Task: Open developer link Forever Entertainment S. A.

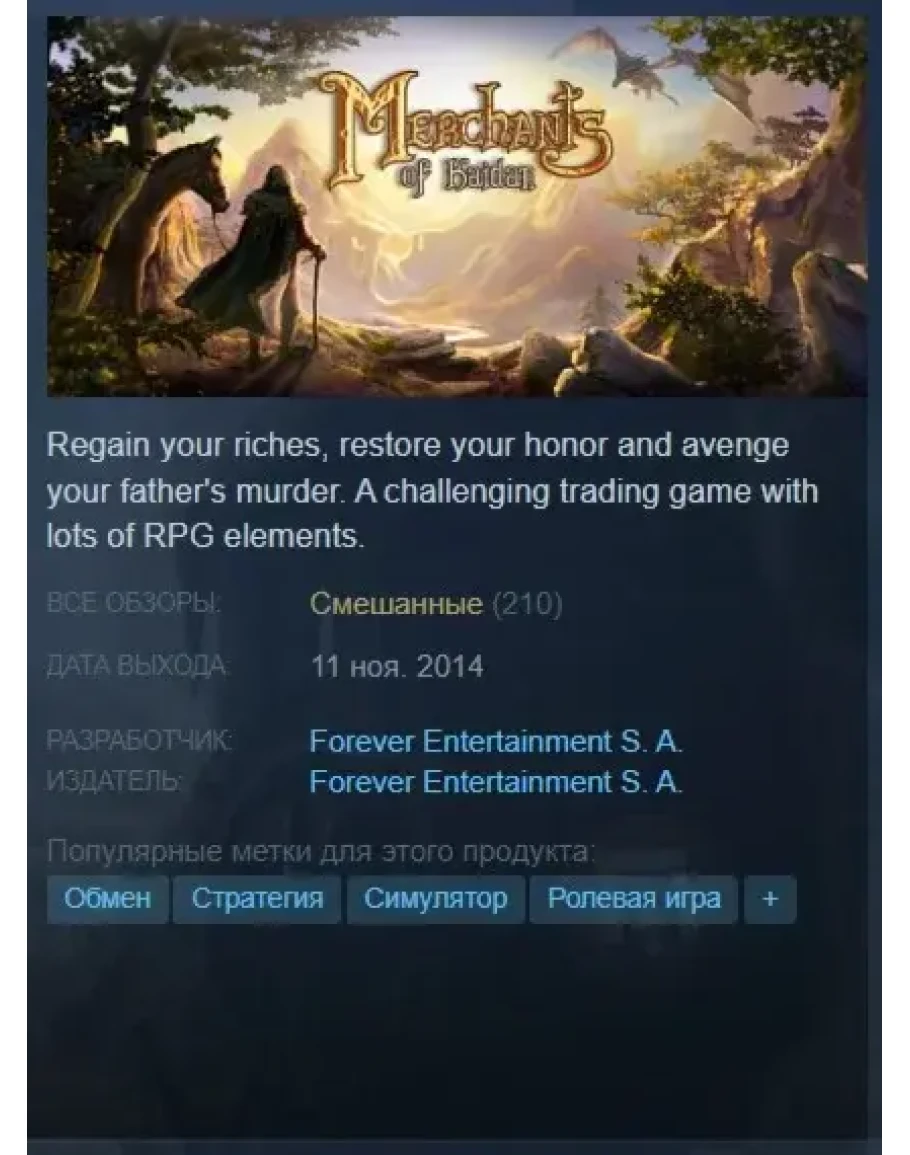Action: (496, 741)
